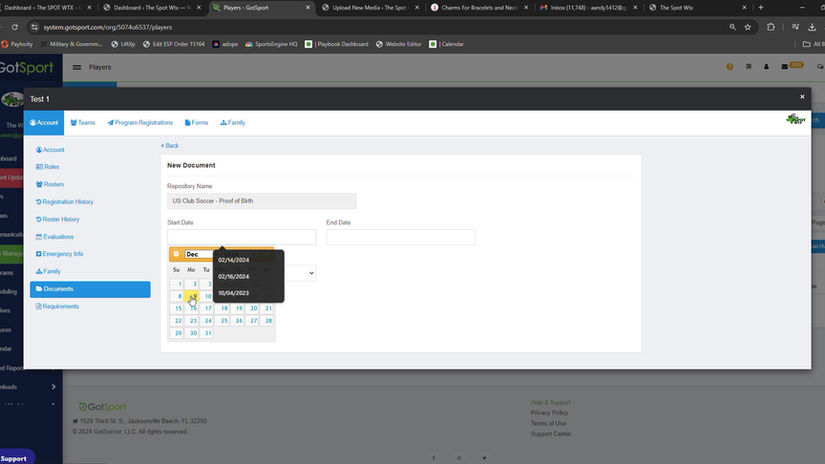
Task: Open Roles in the sidebar
Action: 47,167
